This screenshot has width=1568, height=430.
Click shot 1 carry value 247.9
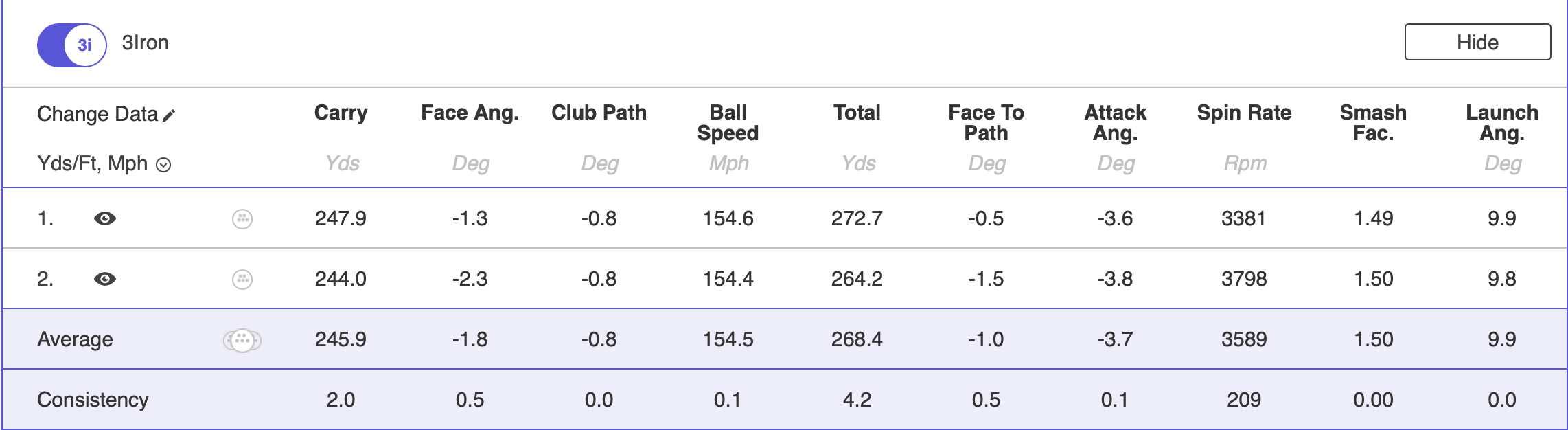click(341, 218)
